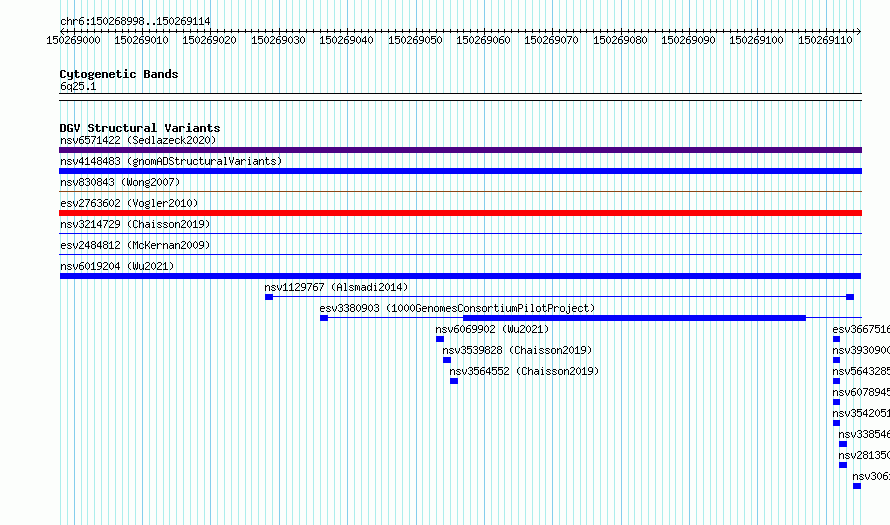Click the red esv2763602 feature bar
Image resolution: width=890 pixels, height=525 pixels.
pos(460,213)
